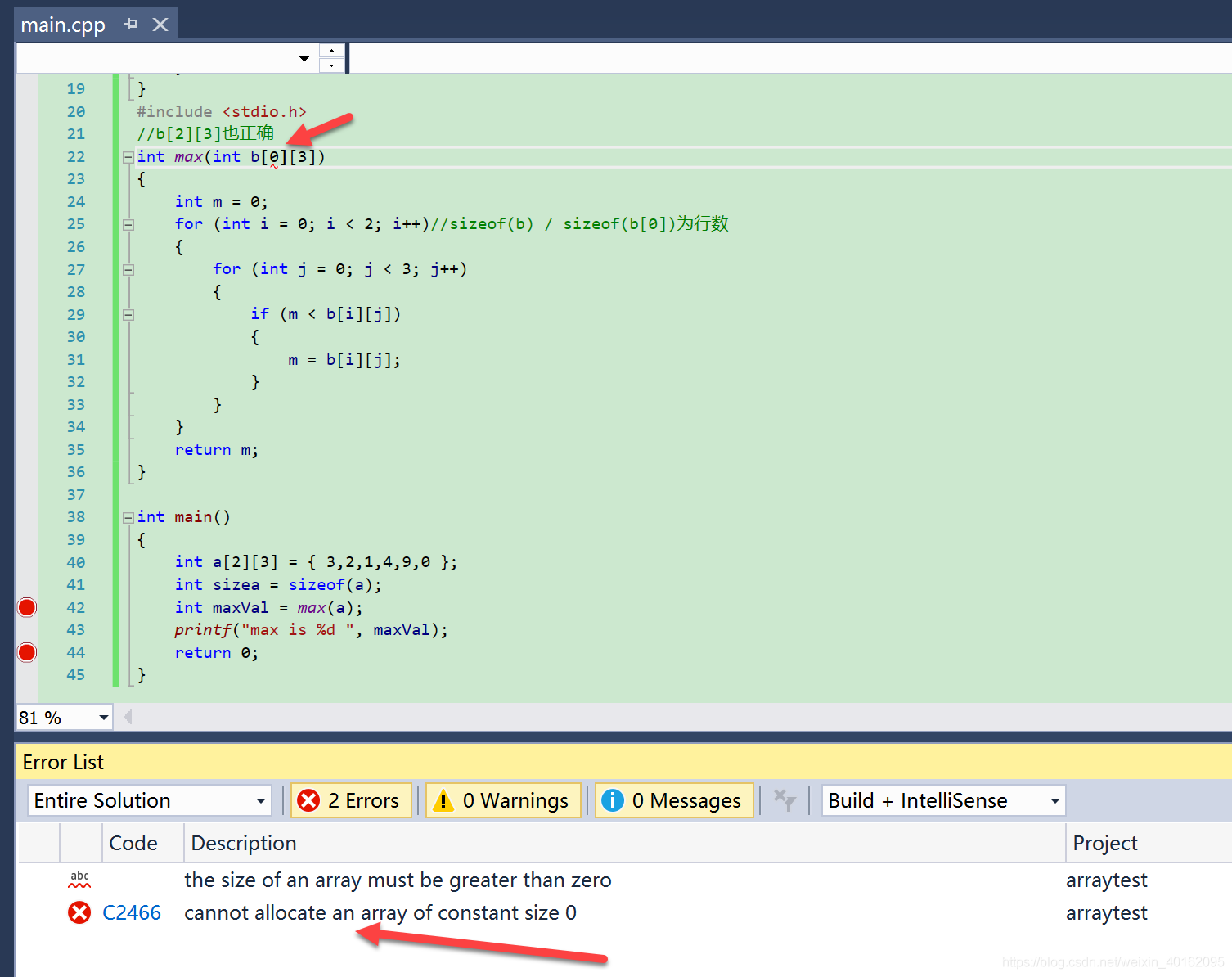Toggle the 0 Warnings filter
Image resolution: width=1232 pixels, height=977 pixels.
[x=503, y=800]
